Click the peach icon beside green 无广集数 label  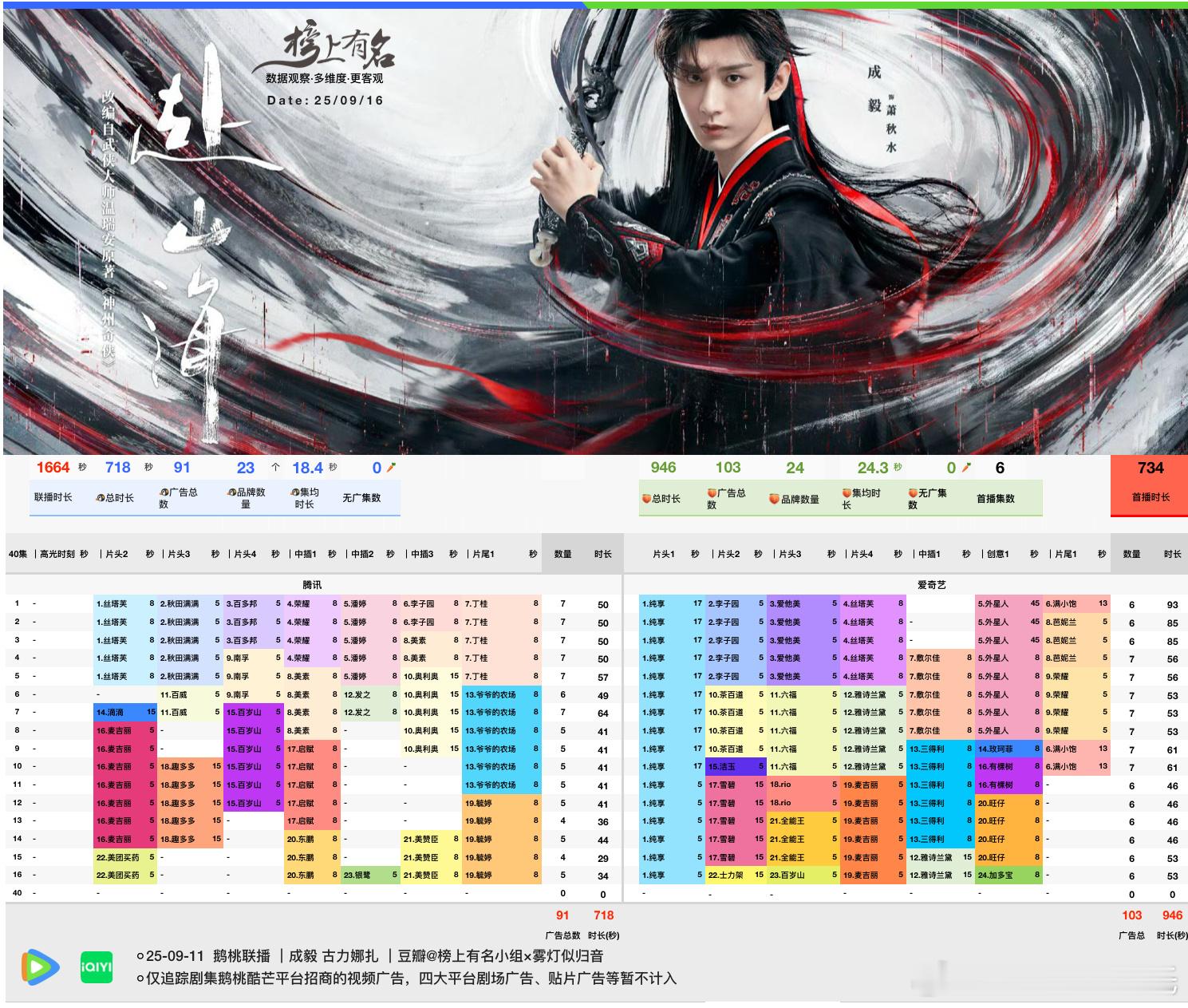click(913, 493)
